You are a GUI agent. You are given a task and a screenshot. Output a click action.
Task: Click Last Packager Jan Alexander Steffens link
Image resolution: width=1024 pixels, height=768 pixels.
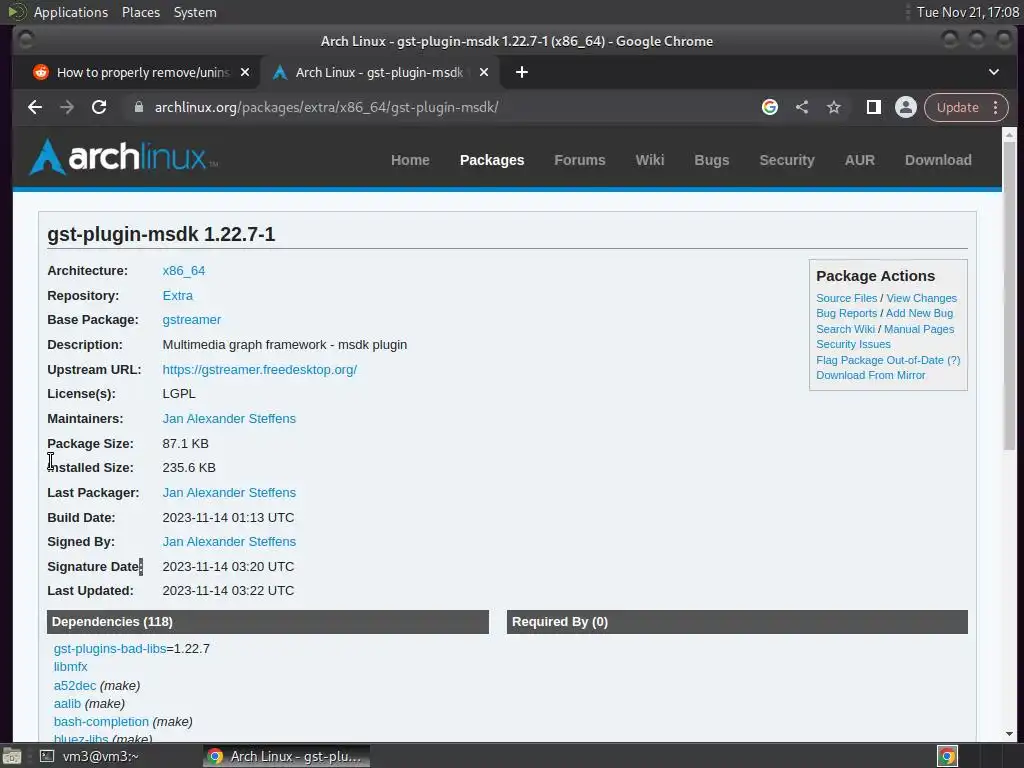click(229, 492)
